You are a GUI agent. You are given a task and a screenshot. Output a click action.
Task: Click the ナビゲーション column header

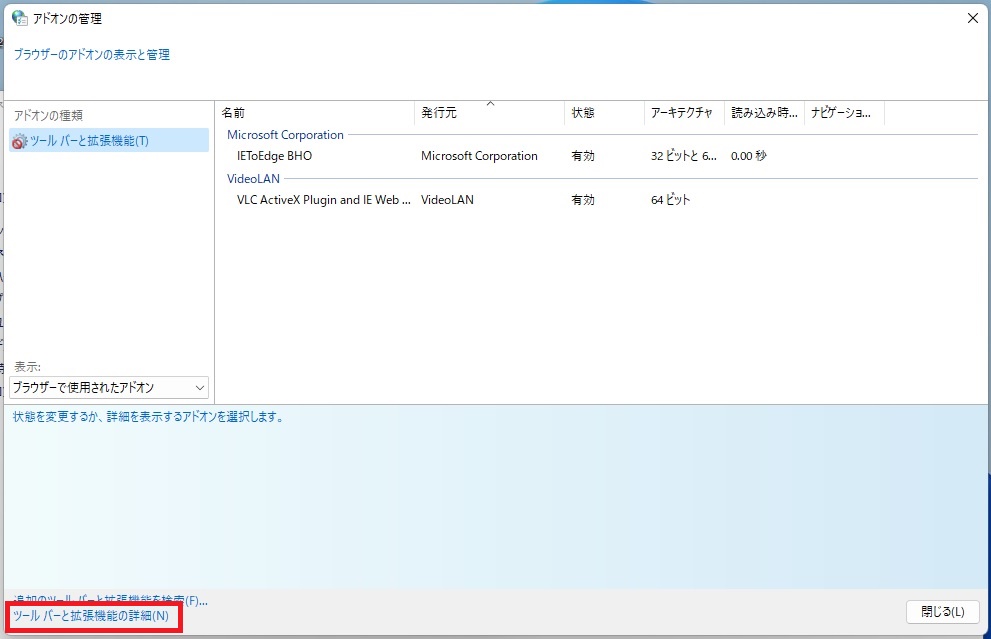[844, 113]
